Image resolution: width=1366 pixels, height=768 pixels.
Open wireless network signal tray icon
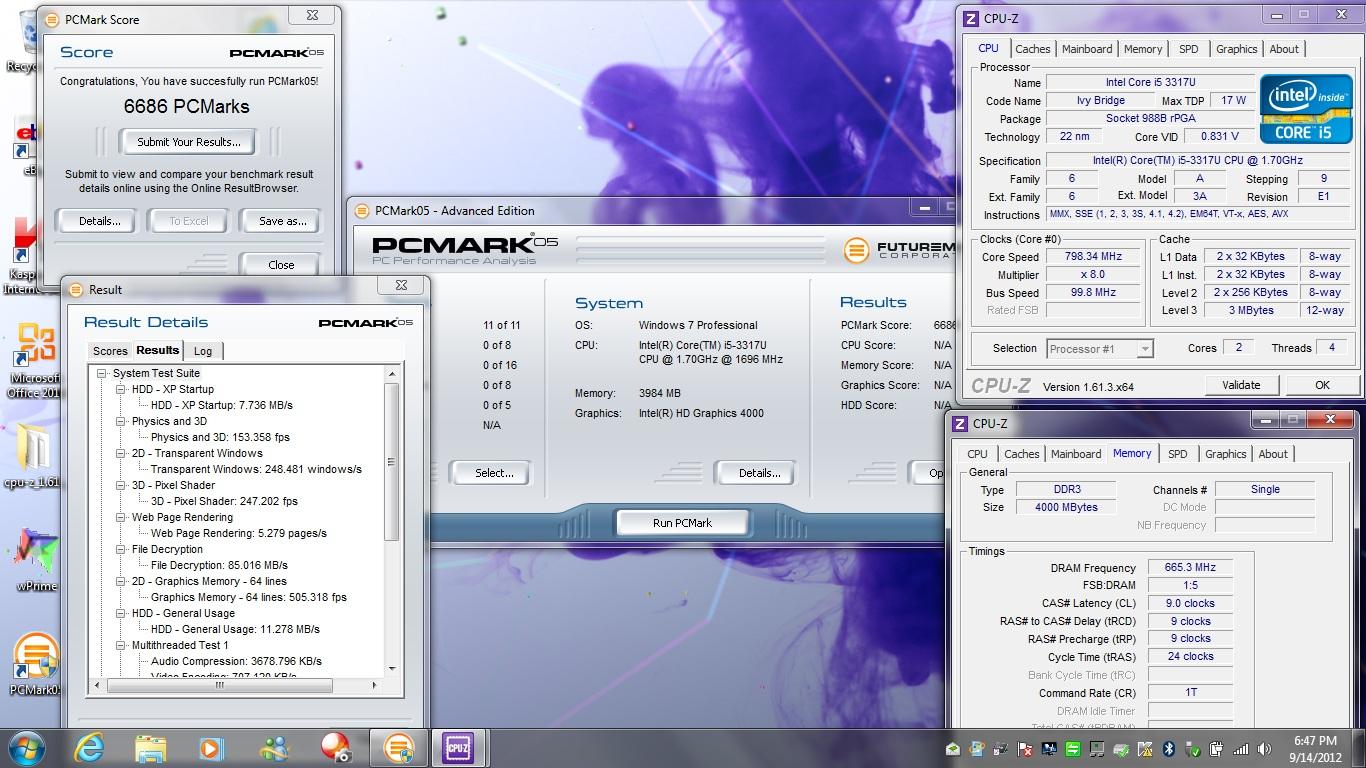[1242, 749]
